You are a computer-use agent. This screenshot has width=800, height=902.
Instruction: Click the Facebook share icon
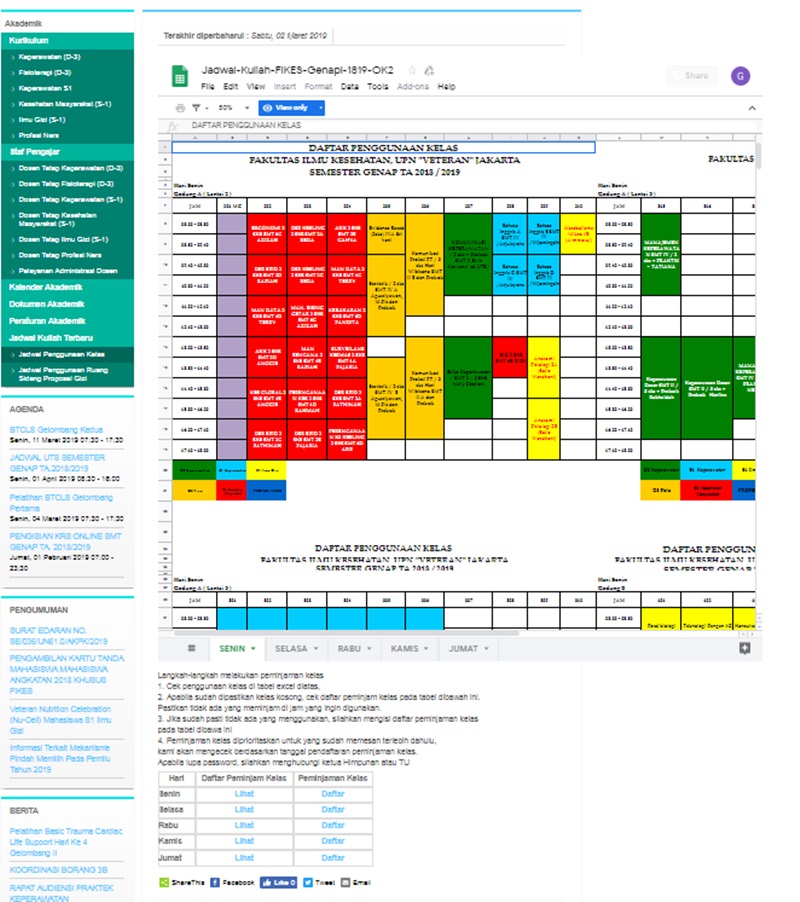[215, 883]
